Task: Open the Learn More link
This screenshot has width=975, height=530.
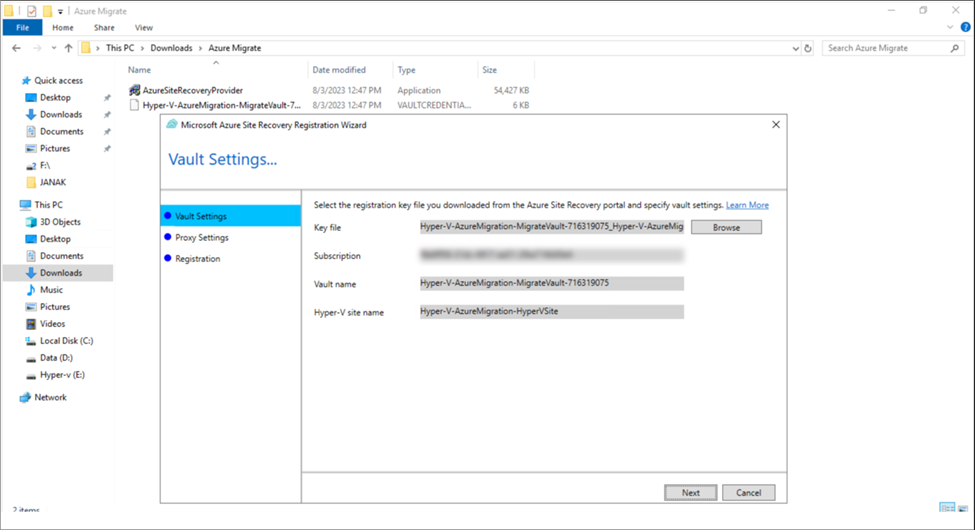Action: click(x=747, y=205)
